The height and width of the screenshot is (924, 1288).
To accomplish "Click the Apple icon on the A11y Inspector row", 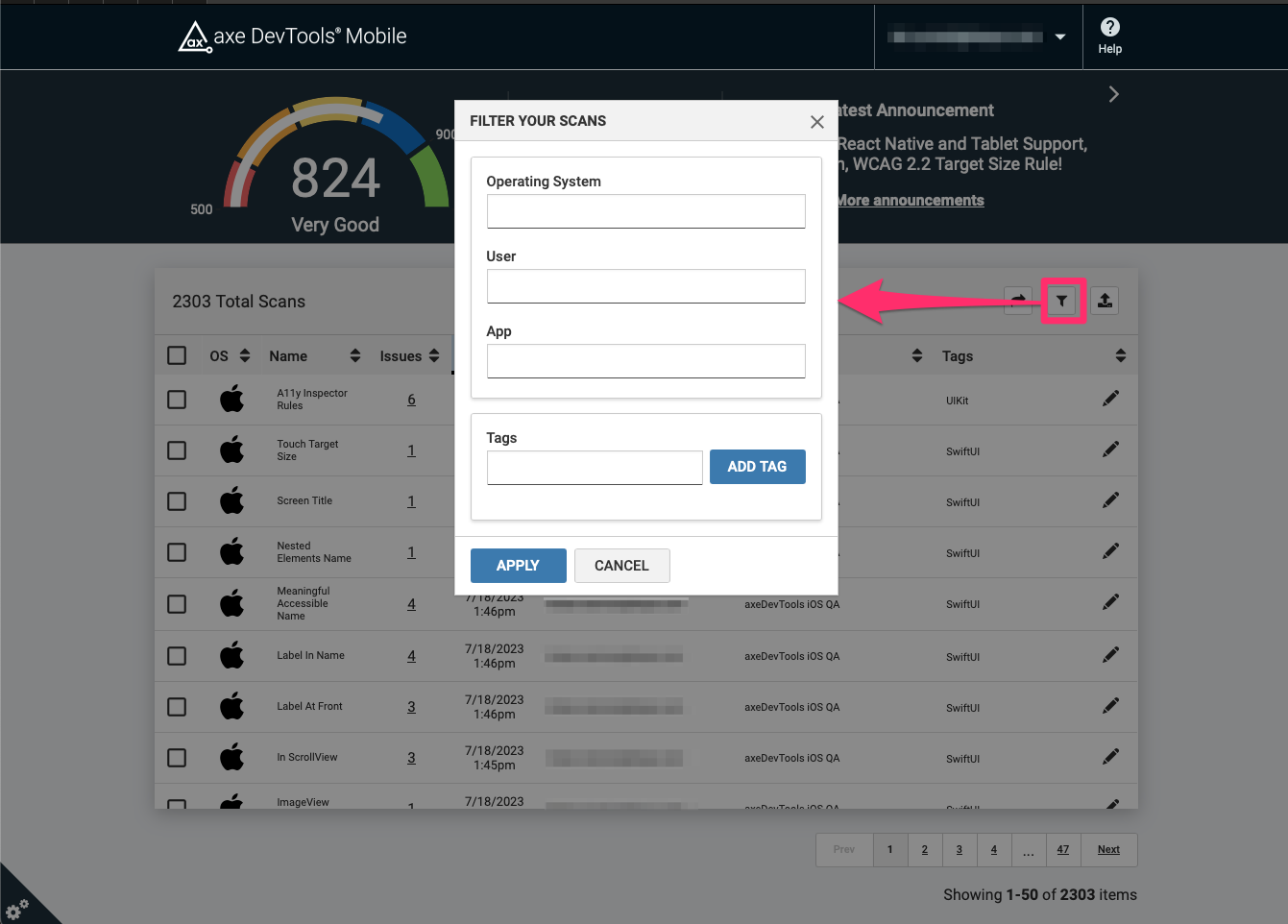I will tap(231, 399).
